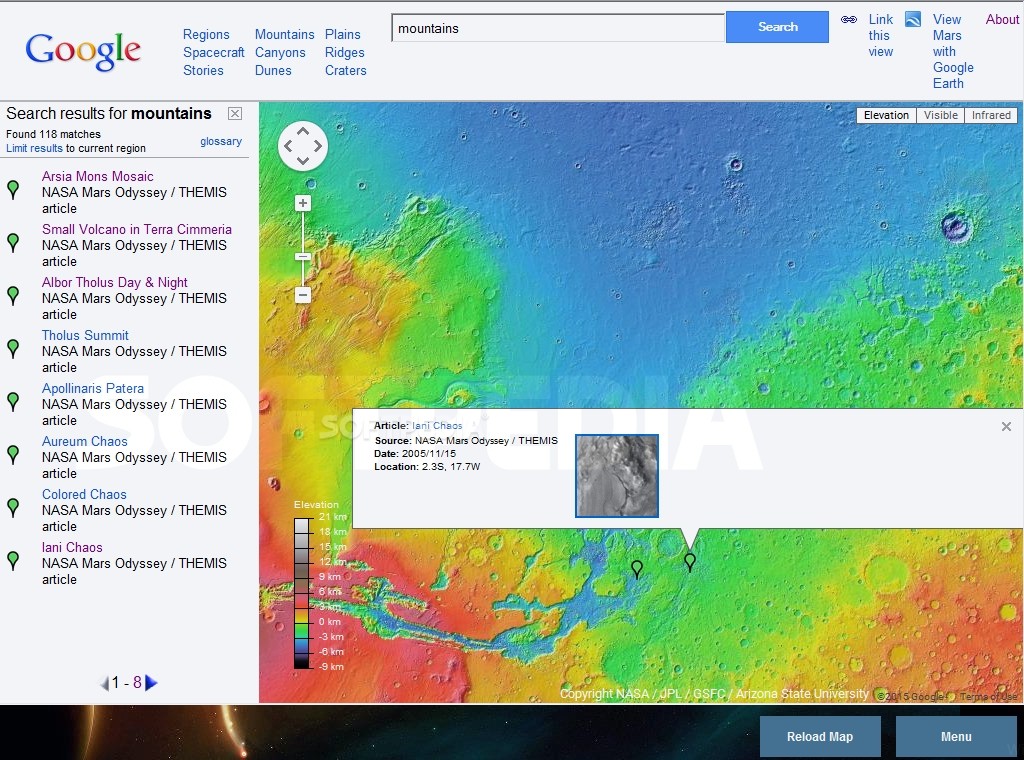Open the Stories category
Image resolution: width=1024 pixels, height=760 pixels.
pos(203,71)
